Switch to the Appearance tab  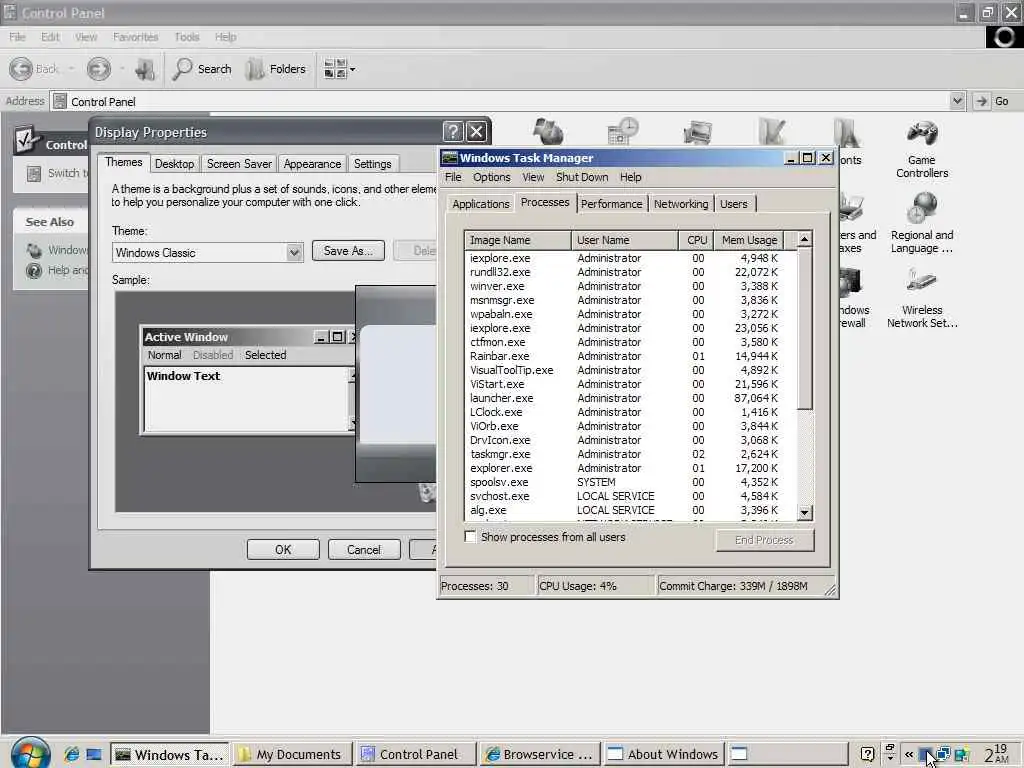click(312, 164)
